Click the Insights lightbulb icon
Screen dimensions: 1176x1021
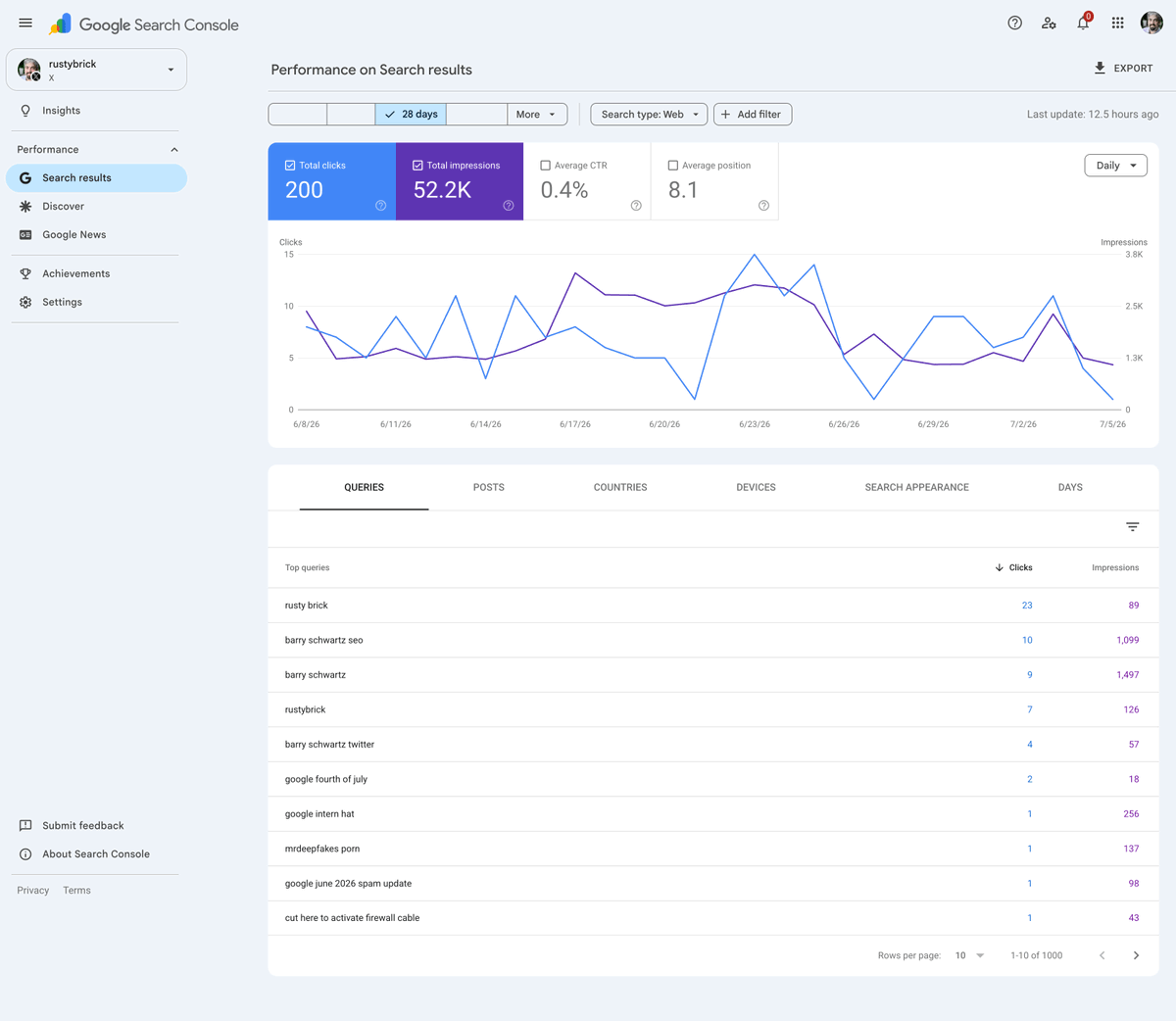[x=25, y=111]
